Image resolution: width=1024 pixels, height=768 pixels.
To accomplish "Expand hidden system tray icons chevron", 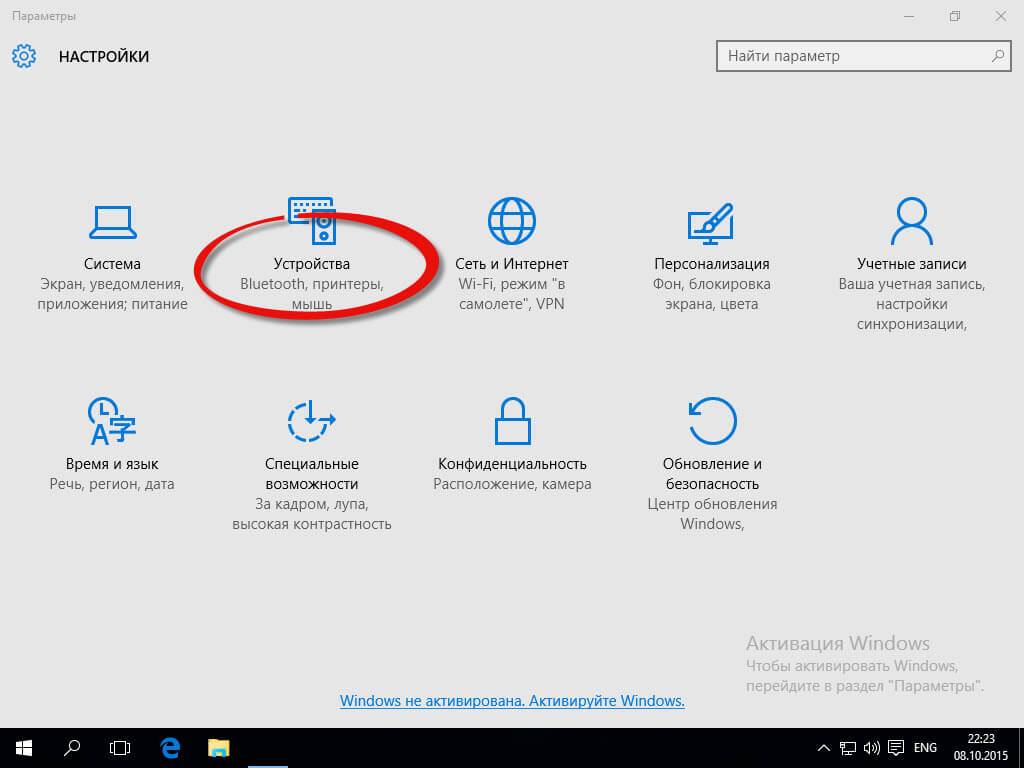I will click(x=823, y=748).
